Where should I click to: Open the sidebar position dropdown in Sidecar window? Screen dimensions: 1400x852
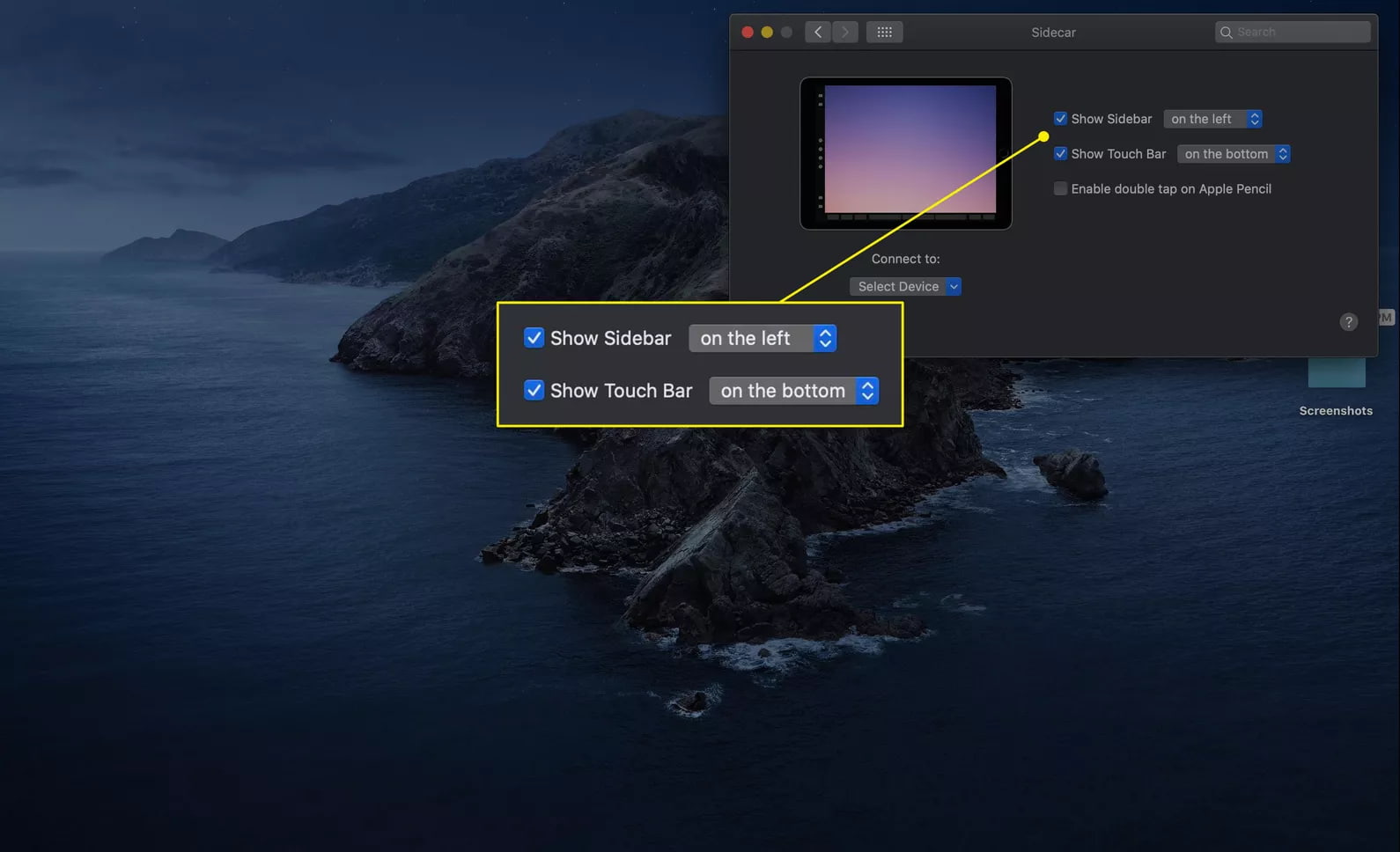tap(1212, 119)
